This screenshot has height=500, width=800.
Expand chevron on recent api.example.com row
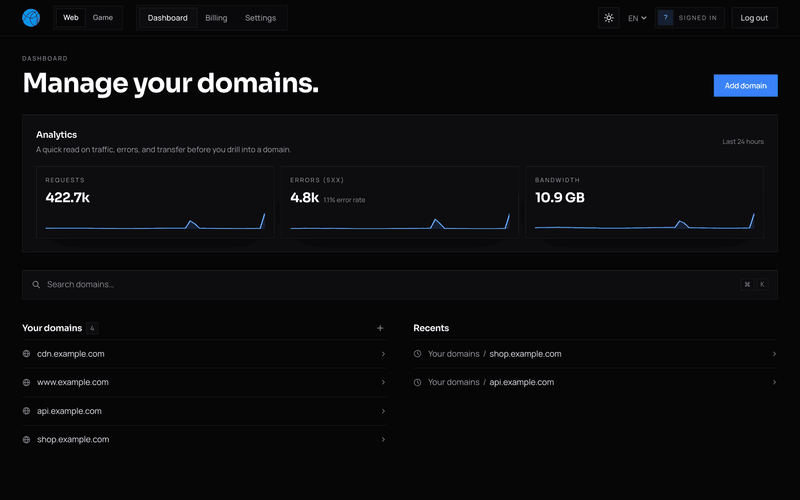[x=774, y=382]
